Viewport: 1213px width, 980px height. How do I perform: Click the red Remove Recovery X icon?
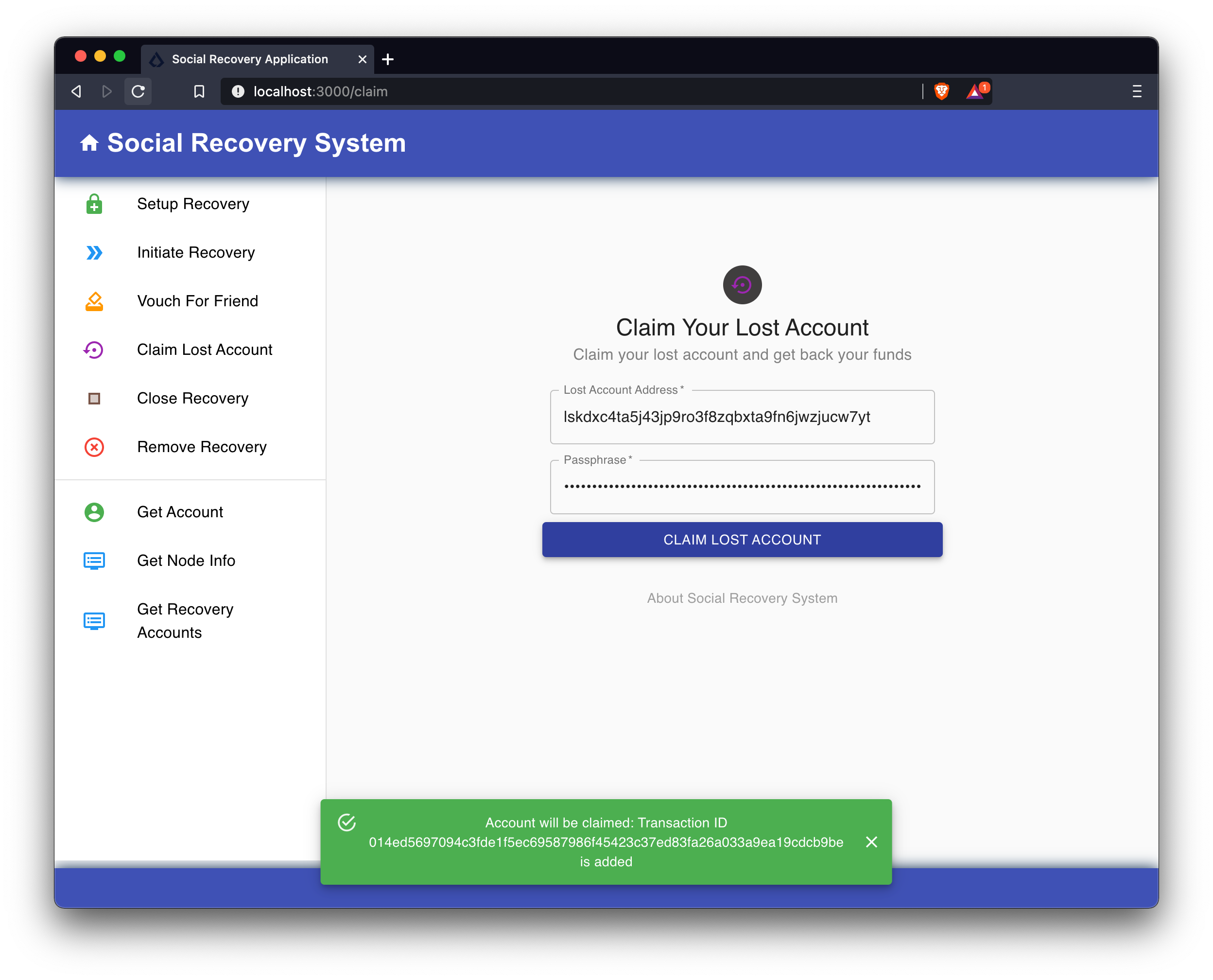pos(94,447)
